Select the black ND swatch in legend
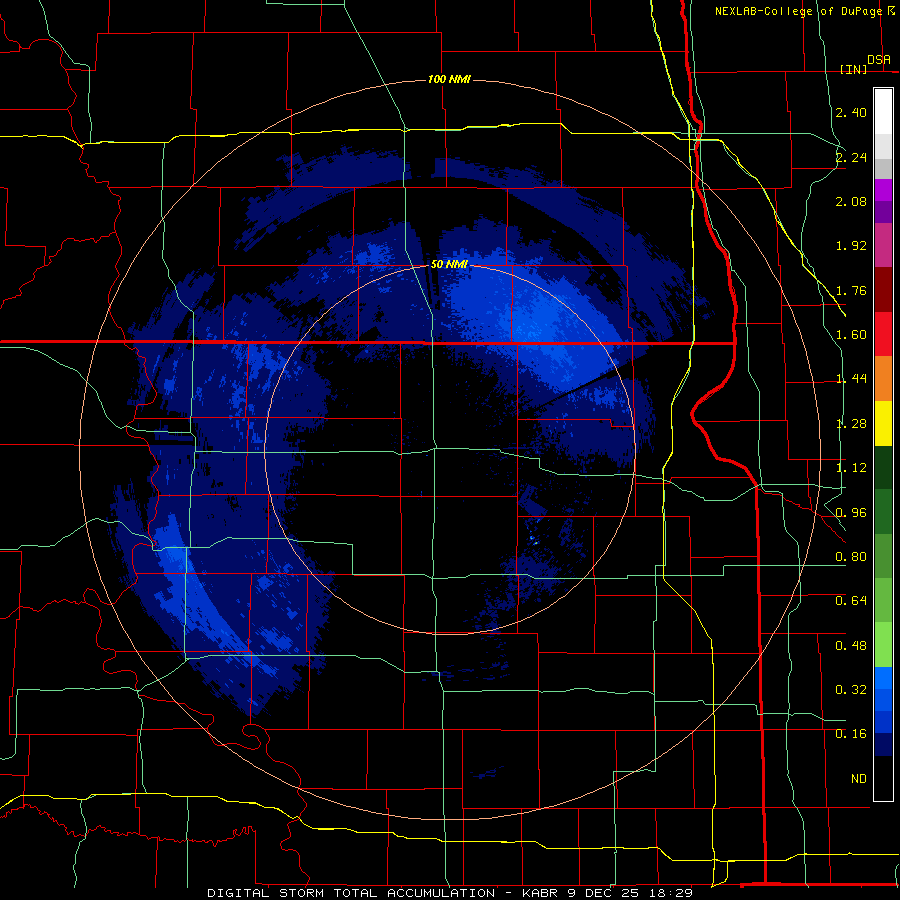900x900 pixels. click(883, 778)
